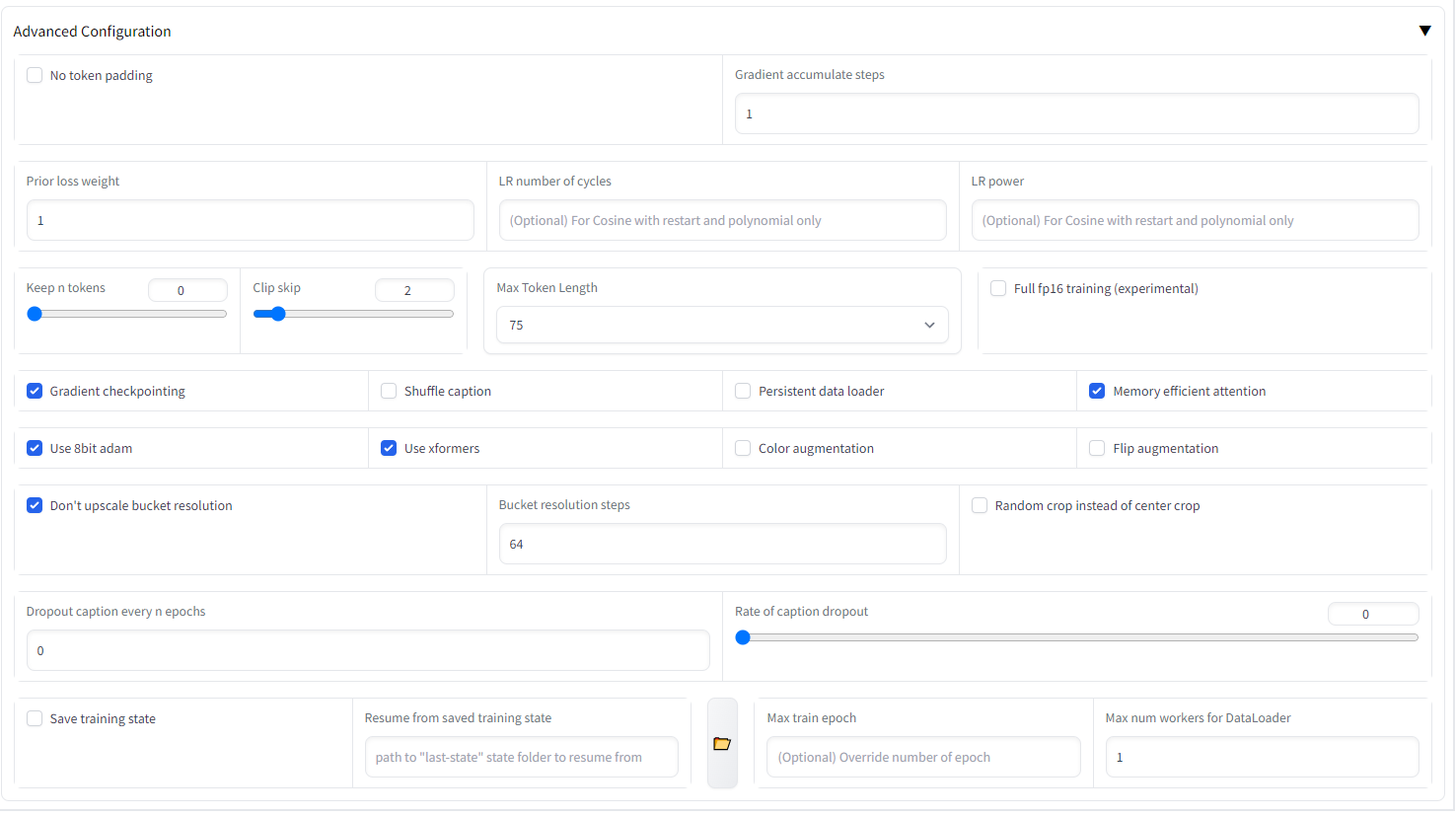This screenshot has width=1456, height=816.
Task: Uncheck the Use xformers option
Action: tap(389, 448)
